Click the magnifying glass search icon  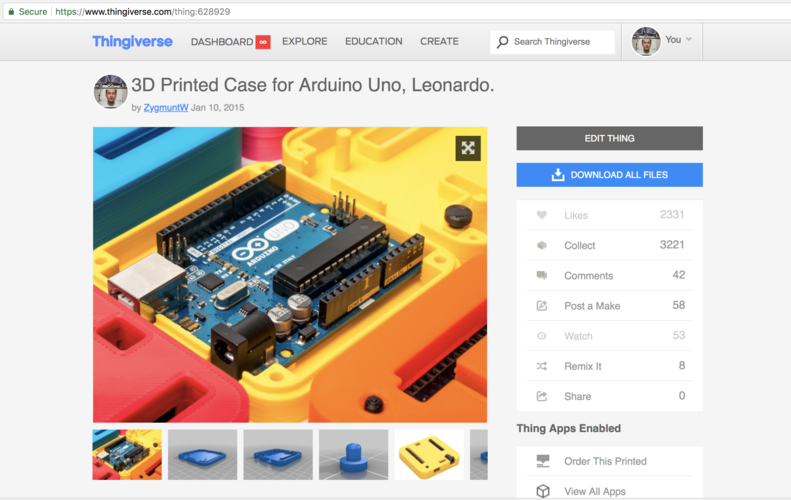tap(502, 42)
